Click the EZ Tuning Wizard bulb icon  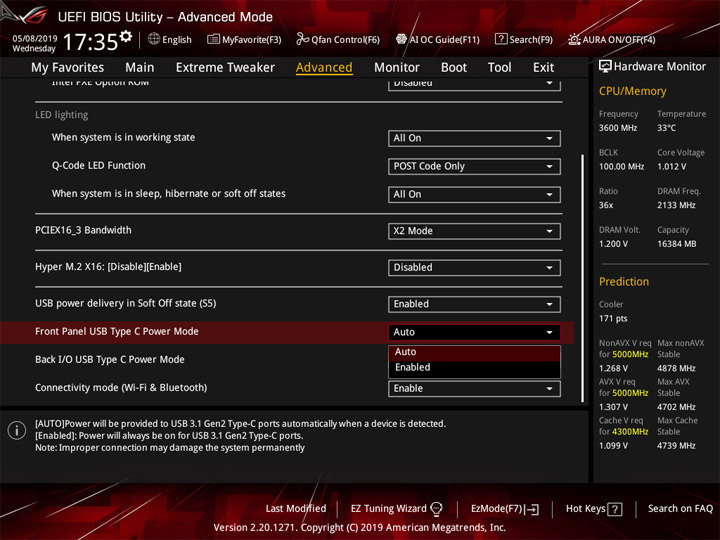click(436, 509)
